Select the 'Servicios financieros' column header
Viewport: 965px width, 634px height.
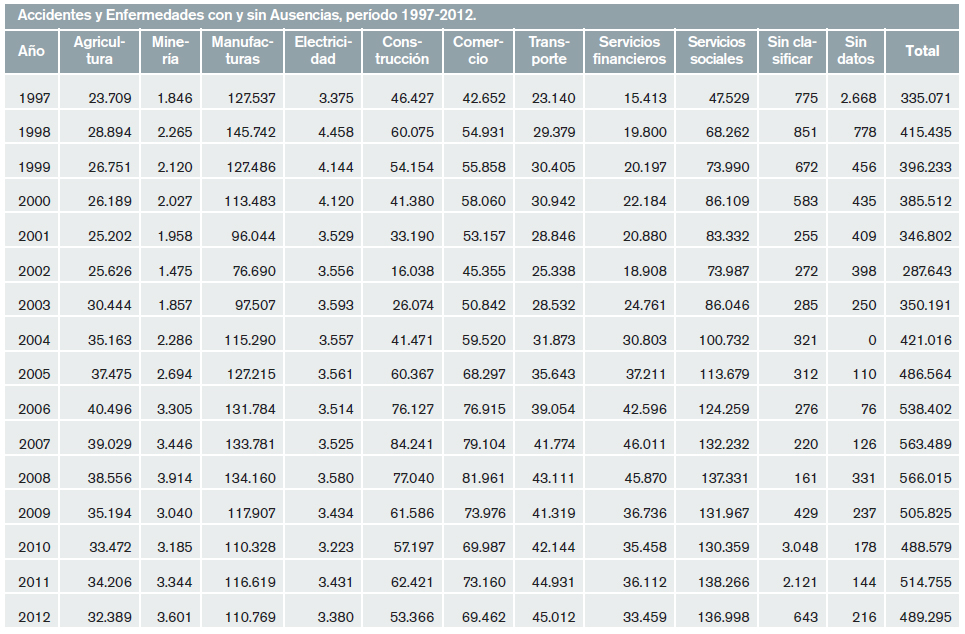pyautogui.click(x=629, y=51)
